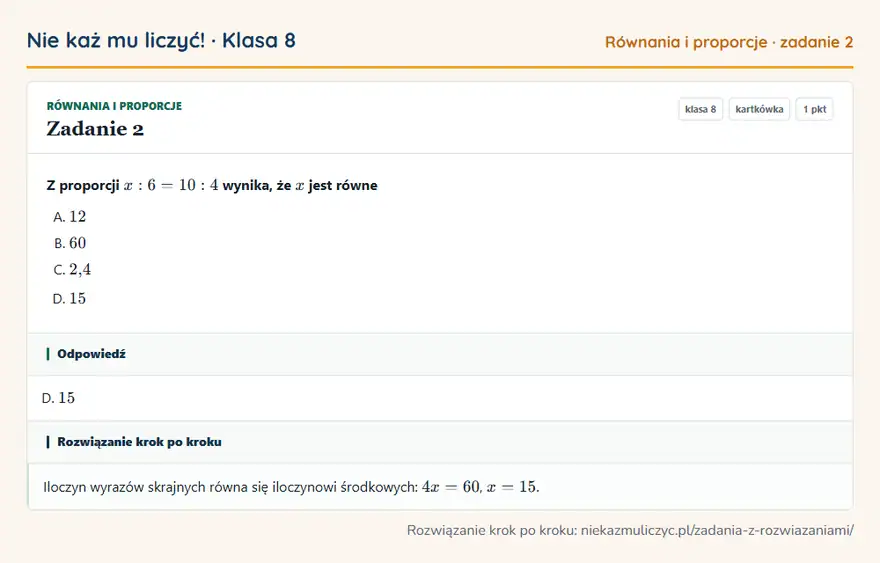
Task: Click the 'kartkówka' tag
Action: (x=759, y=109)
